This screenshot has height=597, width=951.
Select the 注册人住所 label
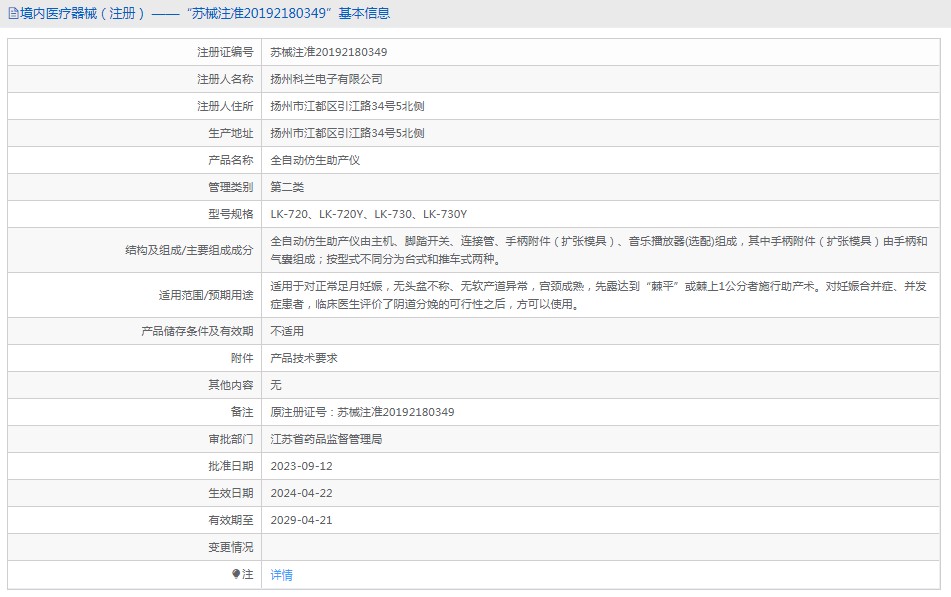point(225,106)
